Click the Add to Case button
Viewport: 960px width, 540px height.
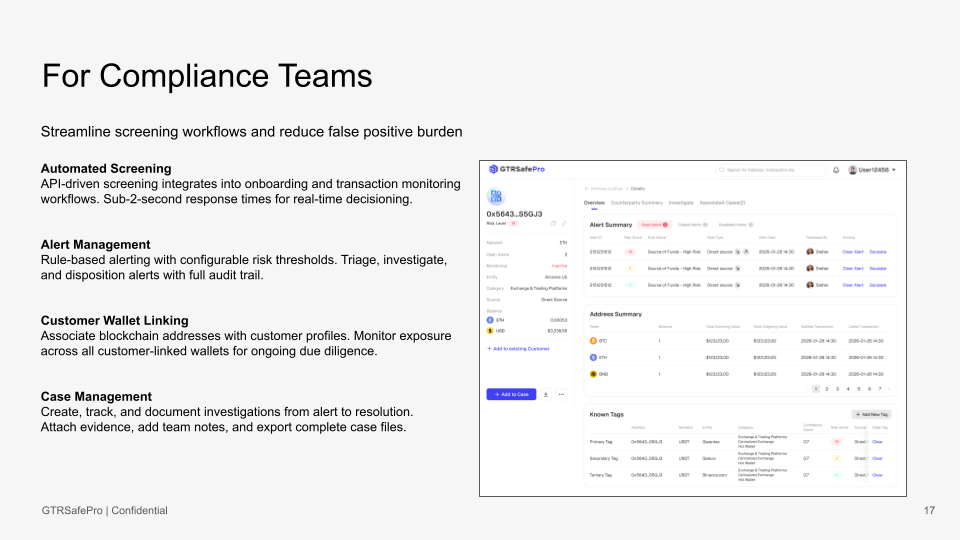[x=511, y=394]
